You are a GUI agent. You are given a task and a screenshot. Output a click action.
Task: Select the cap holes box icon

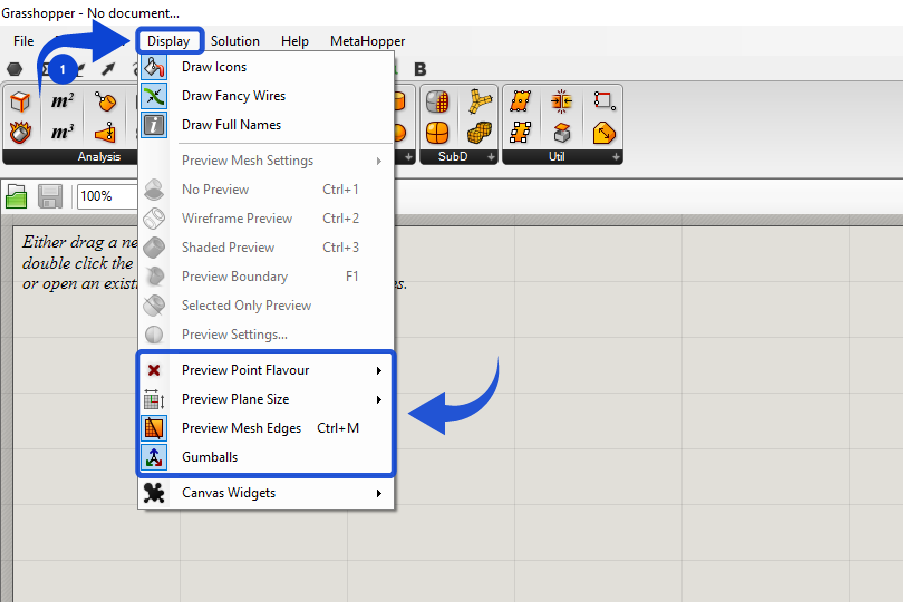[x=562, y=133]
